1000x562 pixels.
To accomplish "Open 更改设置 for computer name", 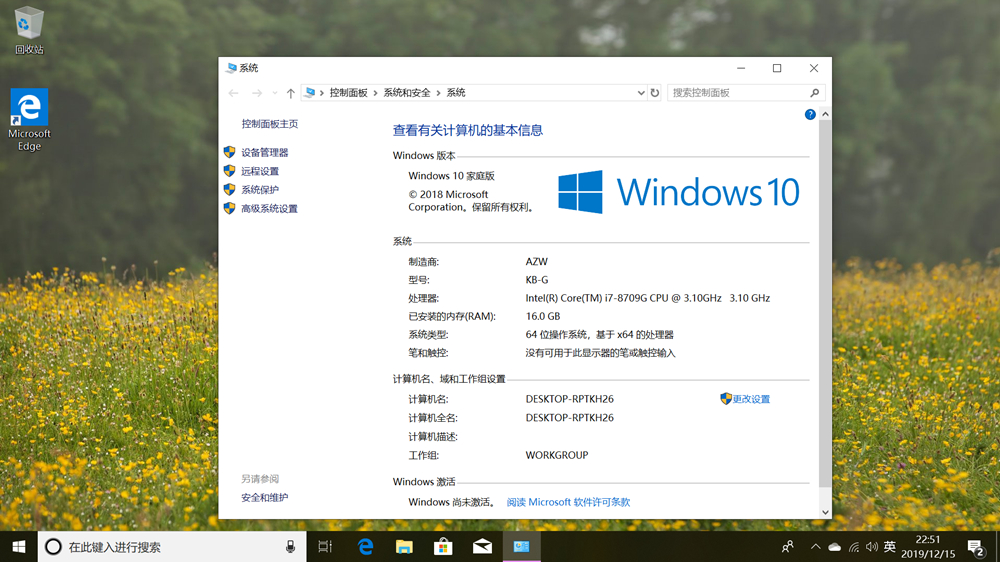I will [x=751, y=399].
